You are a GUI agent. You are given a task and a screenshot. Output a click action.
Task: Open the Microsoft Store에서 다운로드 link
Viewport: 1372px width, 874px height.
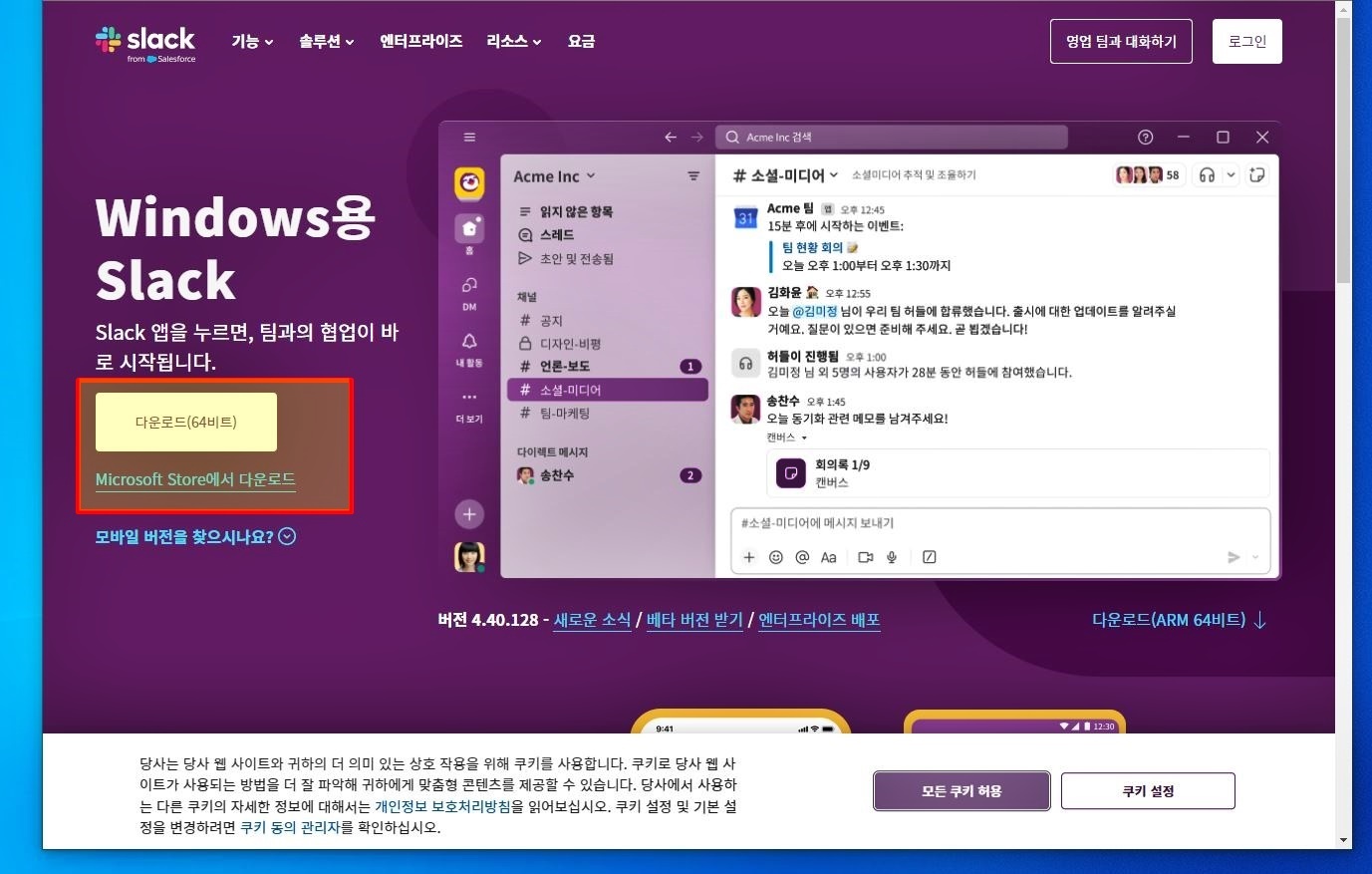pos(195,479)
